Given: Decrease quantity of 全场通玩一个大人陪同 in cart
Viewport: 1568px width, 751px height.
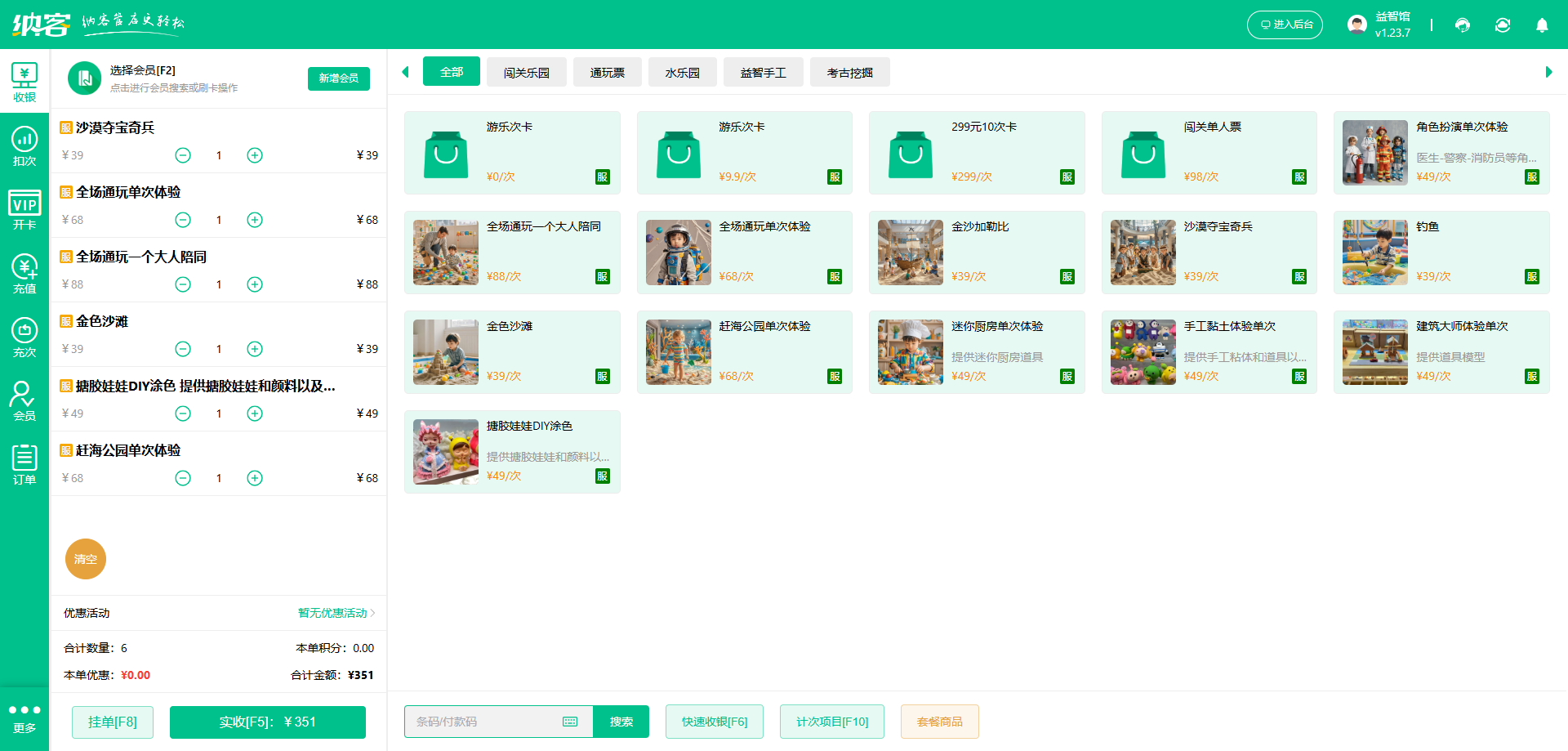Looking at the screenshot, I should [183, 284].
